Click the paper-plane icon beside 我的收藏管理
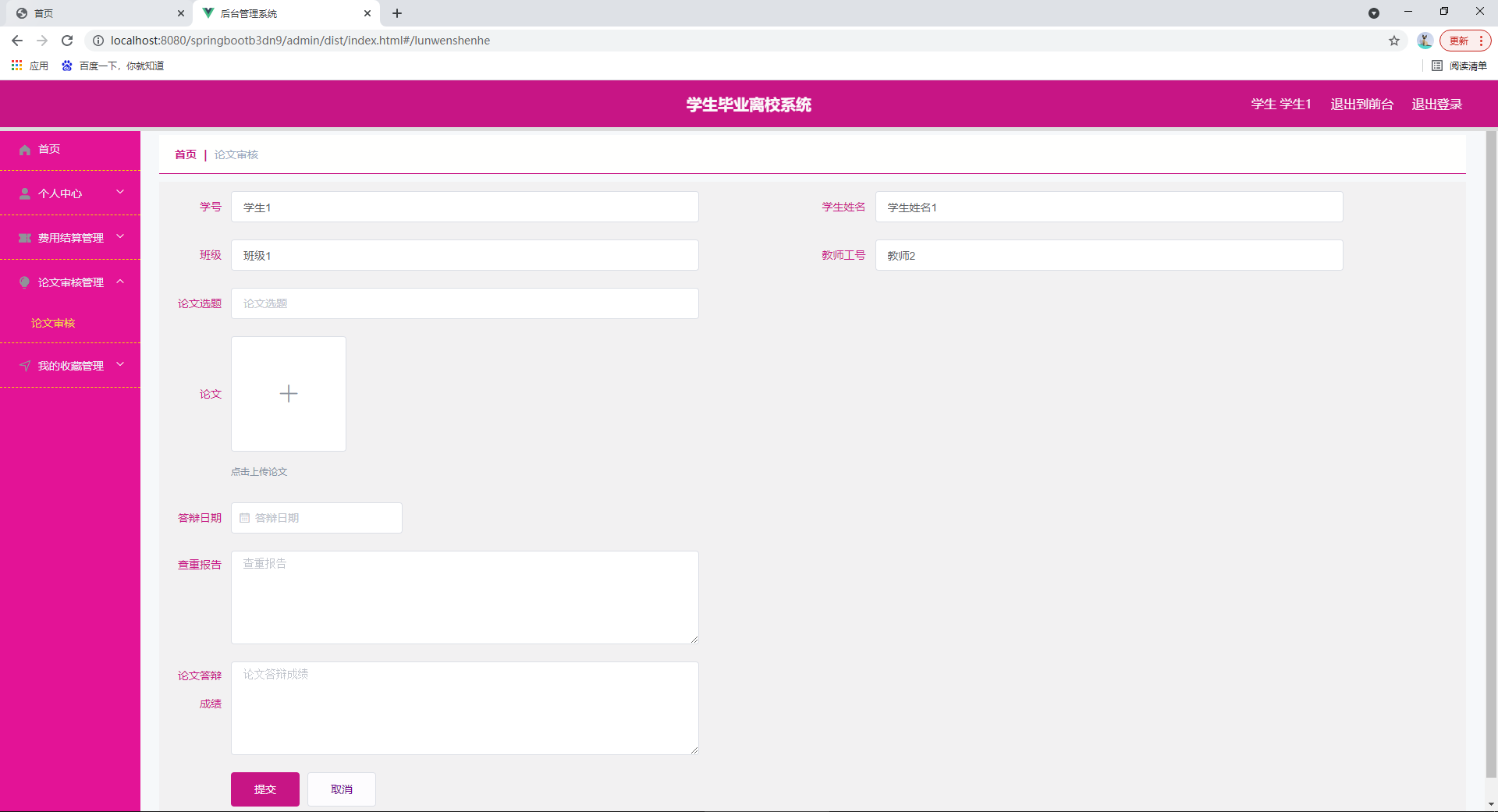 point(25,366)
